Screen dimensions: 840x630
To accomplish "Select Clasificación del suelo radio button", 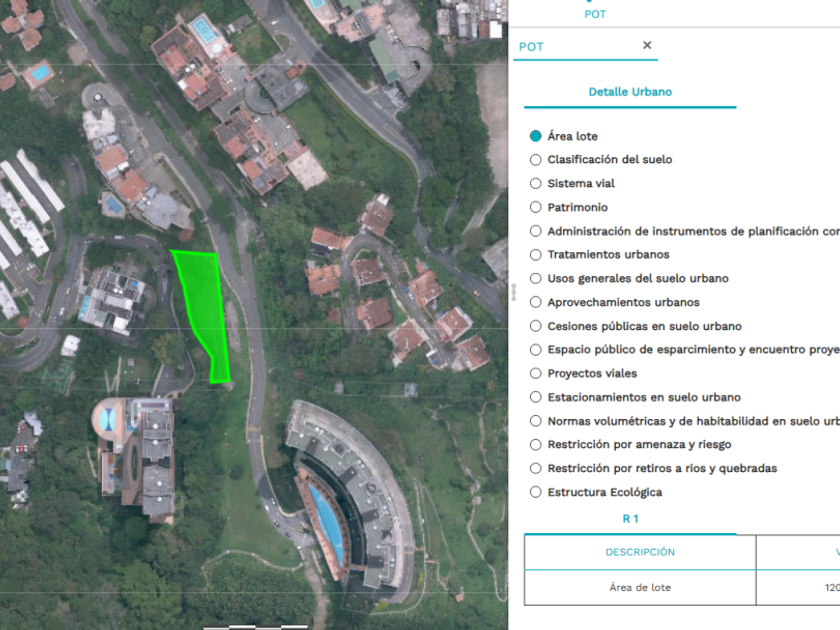I will (x=536, y=160).
